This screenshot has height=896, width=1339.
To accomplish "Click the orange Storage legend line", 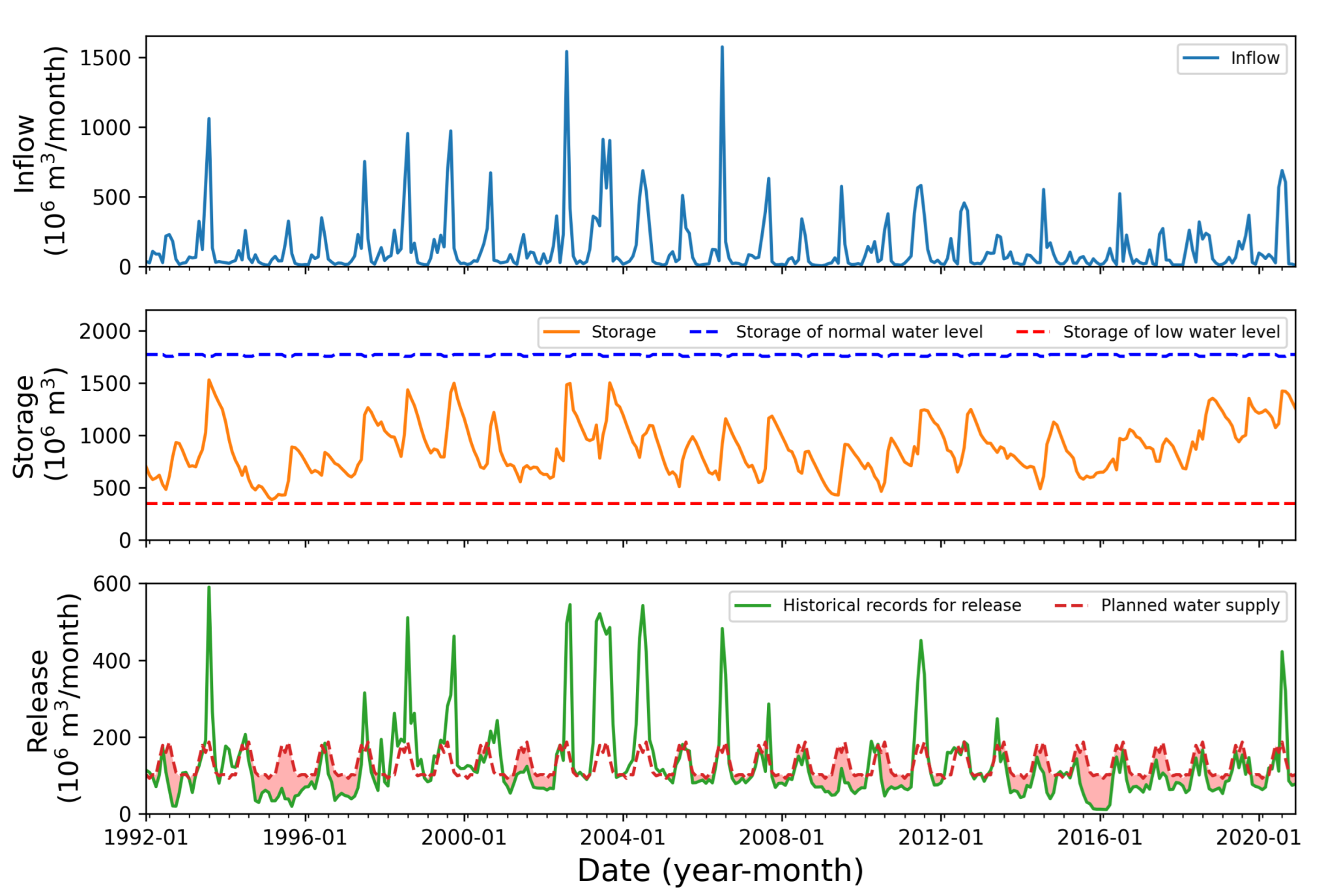I will (x=562, y=332).
